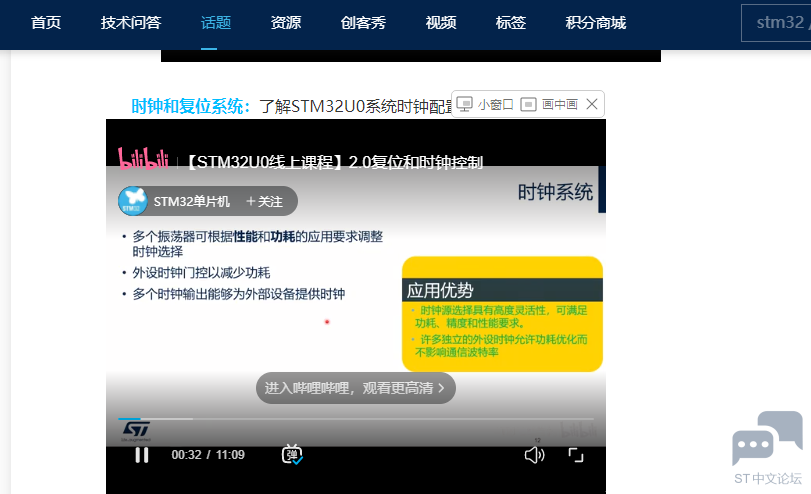Open 技术问答 navigation item

[x=131, y=23]
